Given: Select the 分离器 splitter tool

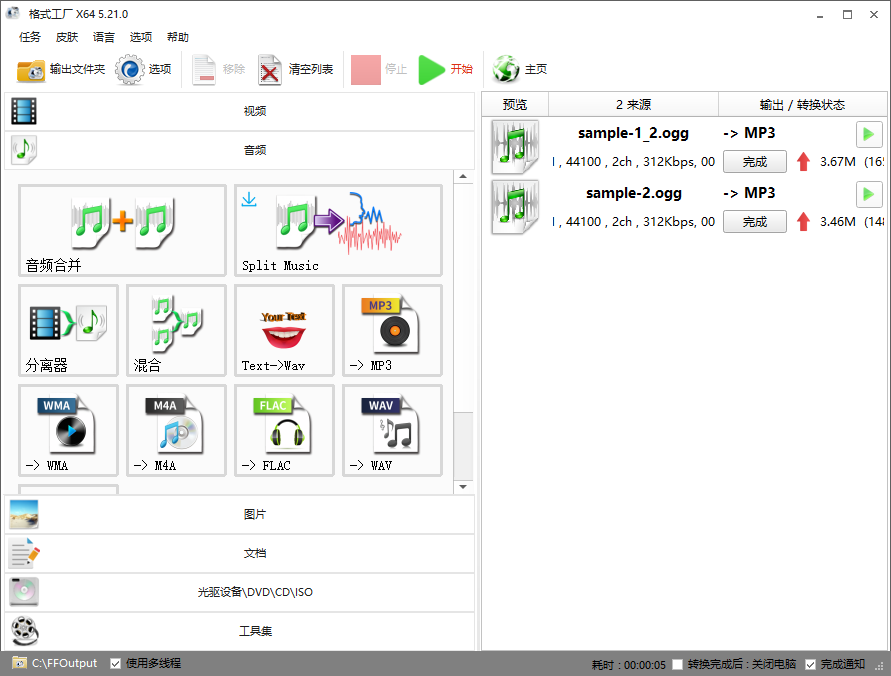Looking at the screenshot, I should [68, 331].
